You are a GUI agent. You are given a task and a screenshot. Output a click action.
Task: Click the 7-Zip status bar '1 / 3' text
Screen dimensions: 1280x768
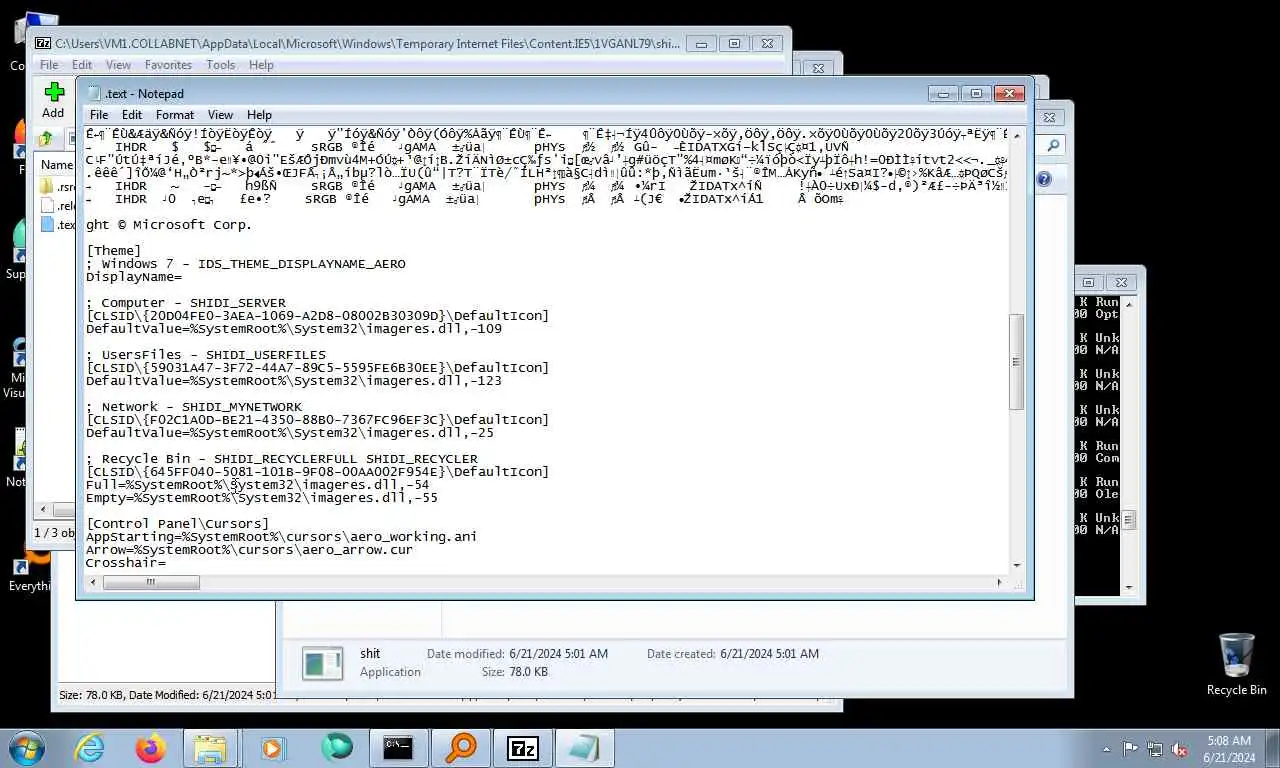point(54,533)
